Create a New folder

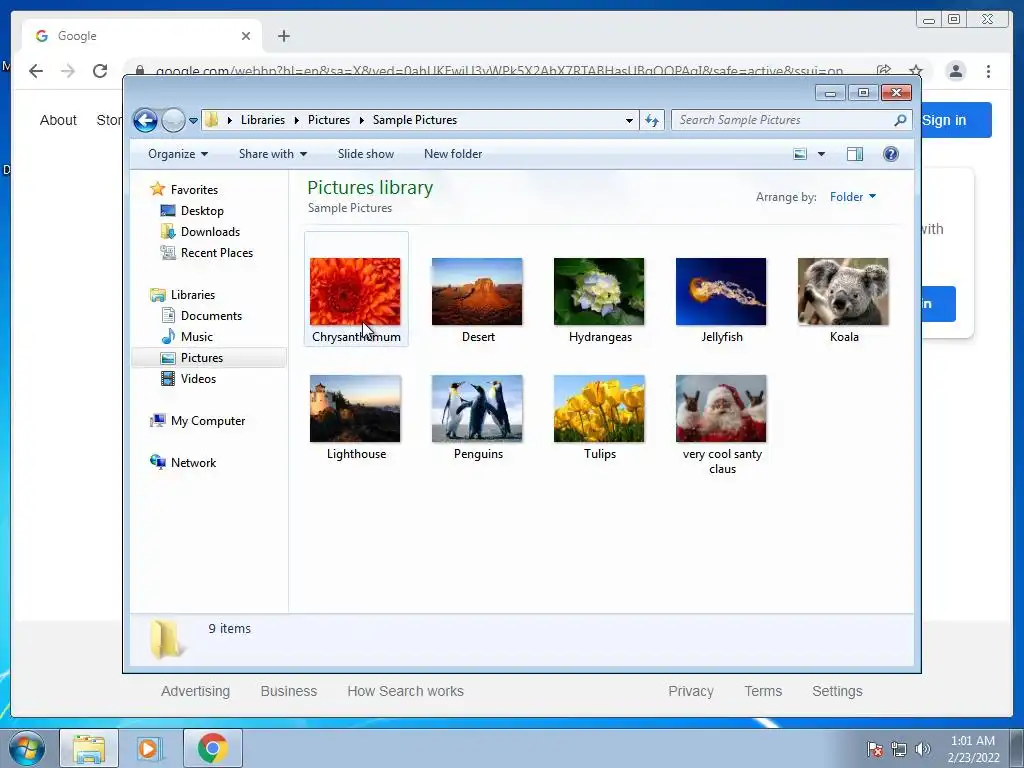pyautogui.click(x=453, y=154)
